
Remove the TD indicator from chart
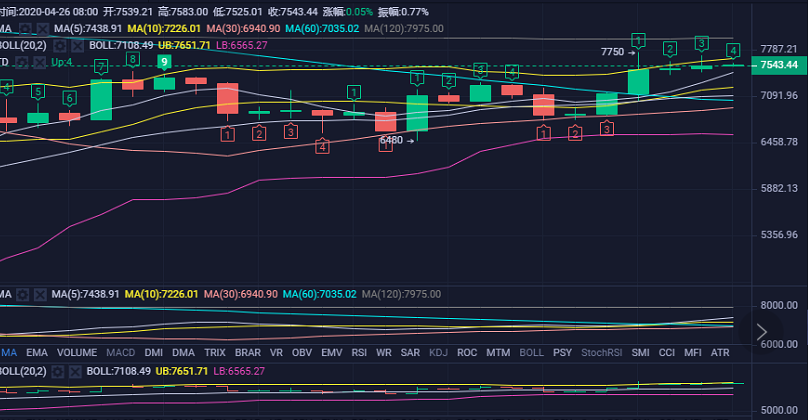[39, 62]
